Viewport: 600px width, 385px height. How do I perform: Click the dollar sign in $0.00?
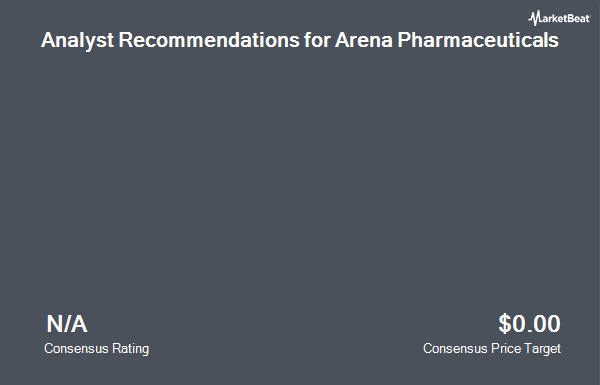pos(505,324)
